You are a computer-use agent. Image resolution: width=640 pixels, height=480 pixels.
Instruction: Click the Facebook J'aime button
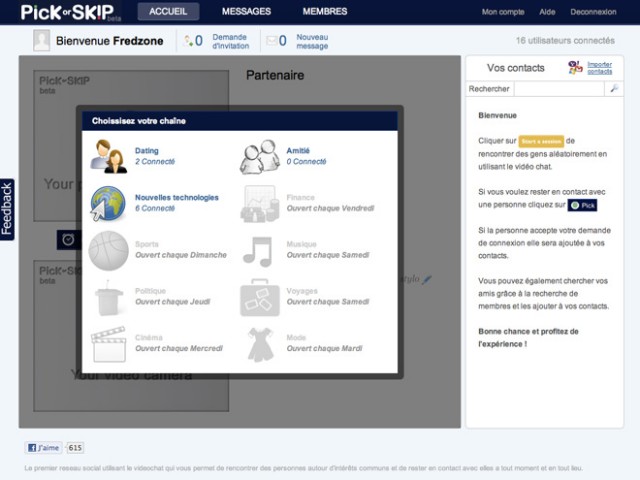43,448
